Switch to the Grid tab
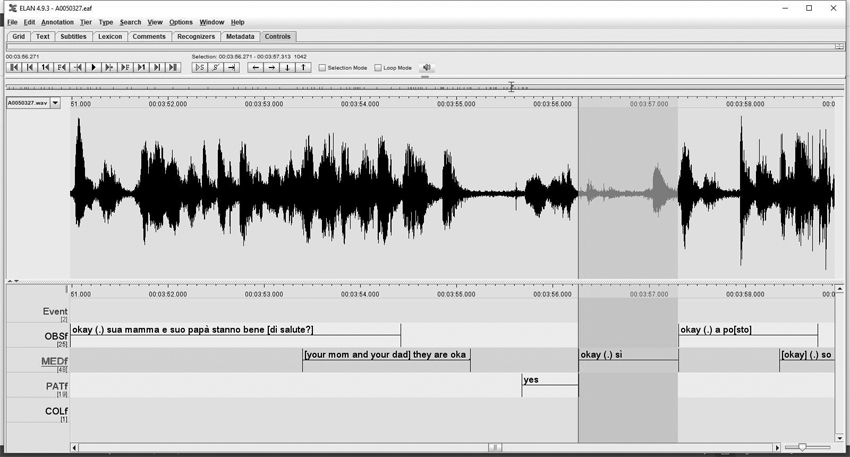850x457 pixels. pos(18,36)
